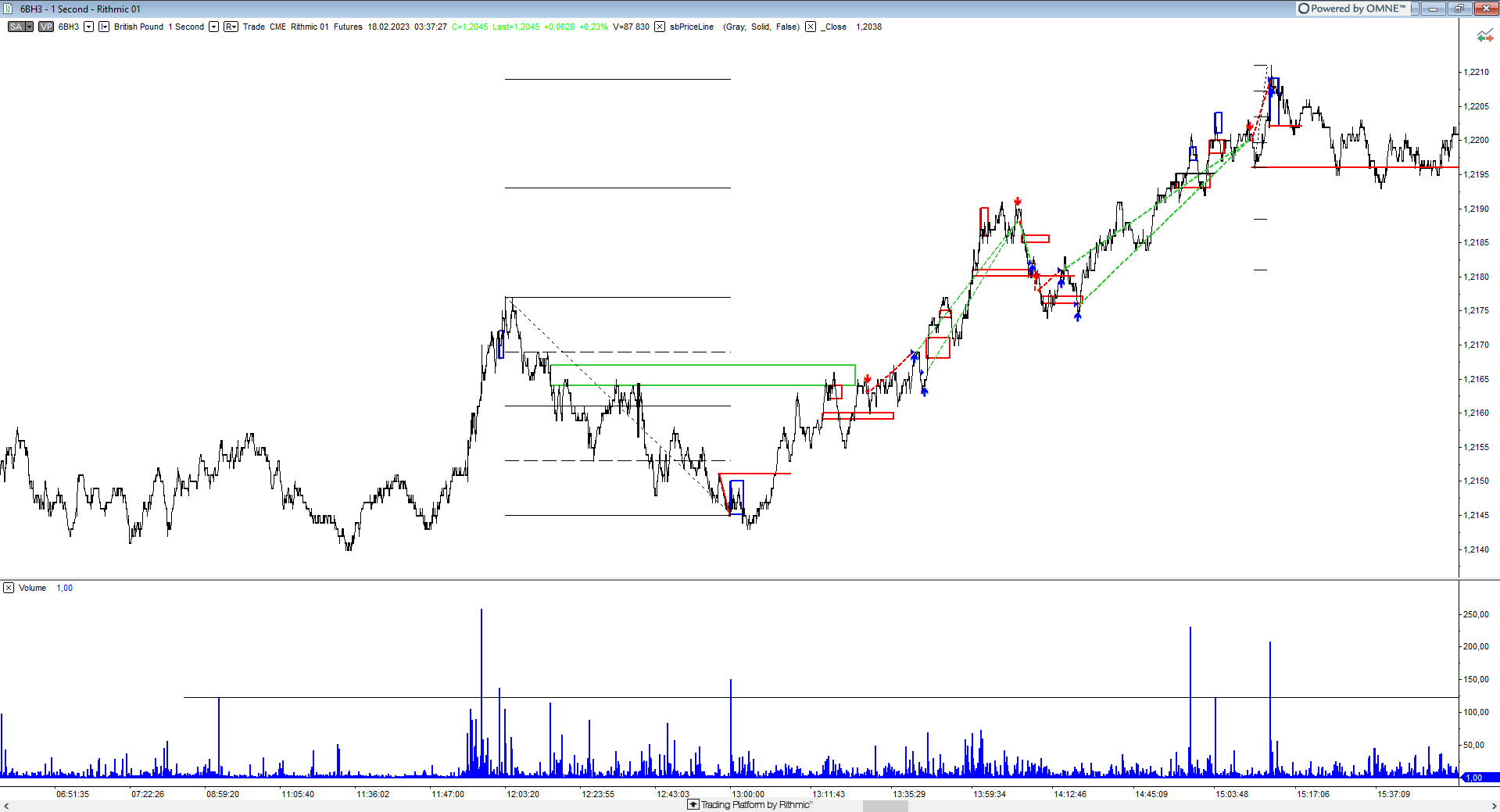Click the horizontal scrollbar thumb

pos(885,806)
